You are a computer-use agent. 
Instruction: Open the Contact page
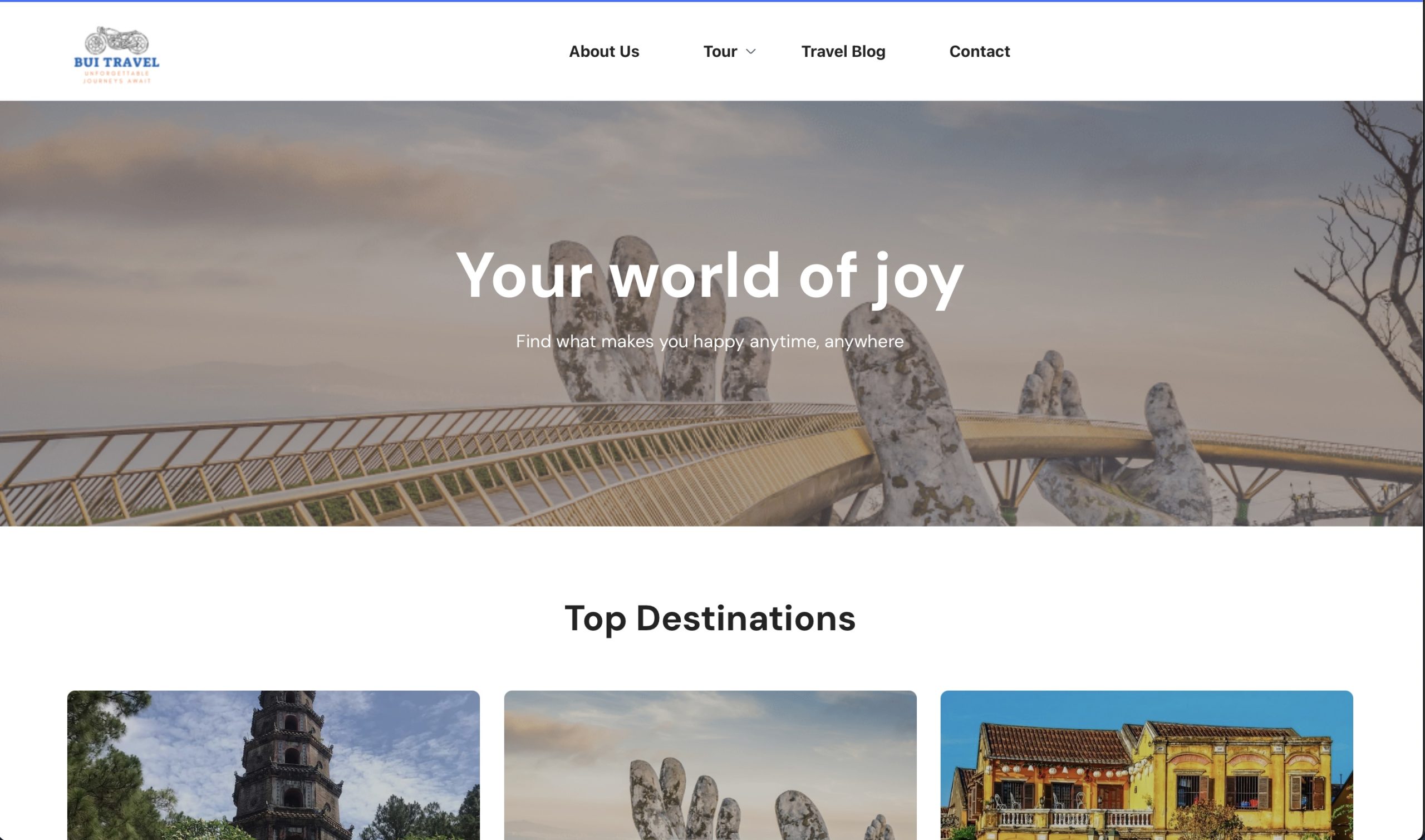[980, 52]
